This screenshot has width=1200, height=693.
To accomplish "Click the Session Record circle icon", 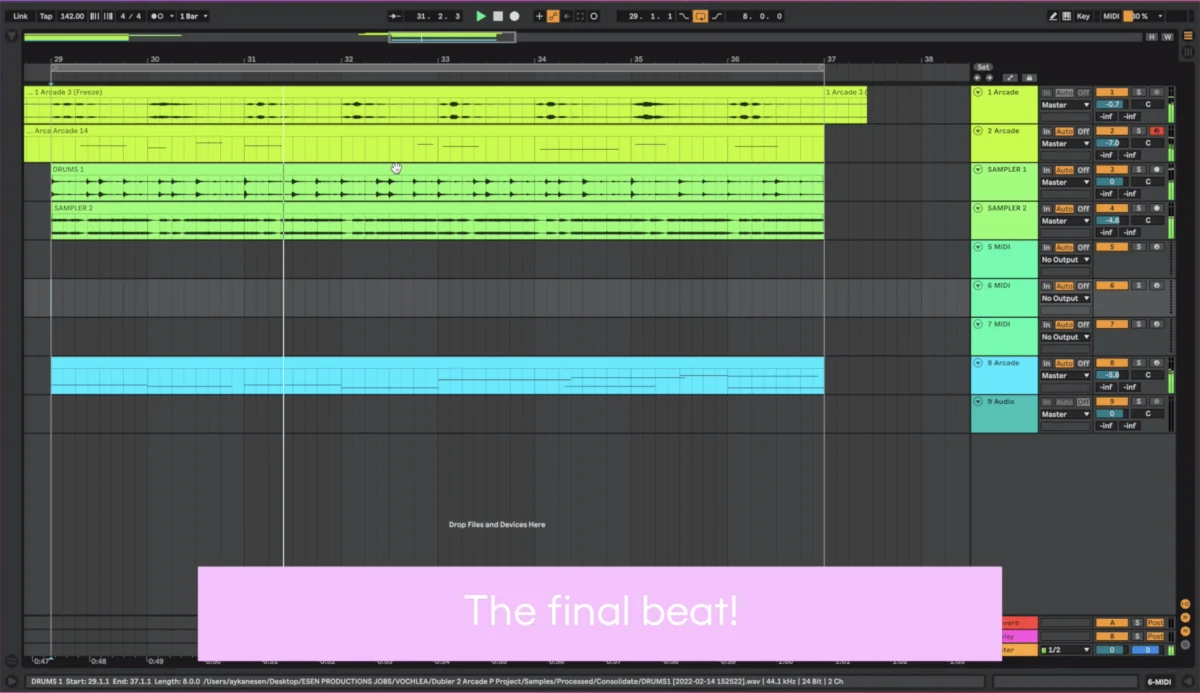I will coord(594,16).
